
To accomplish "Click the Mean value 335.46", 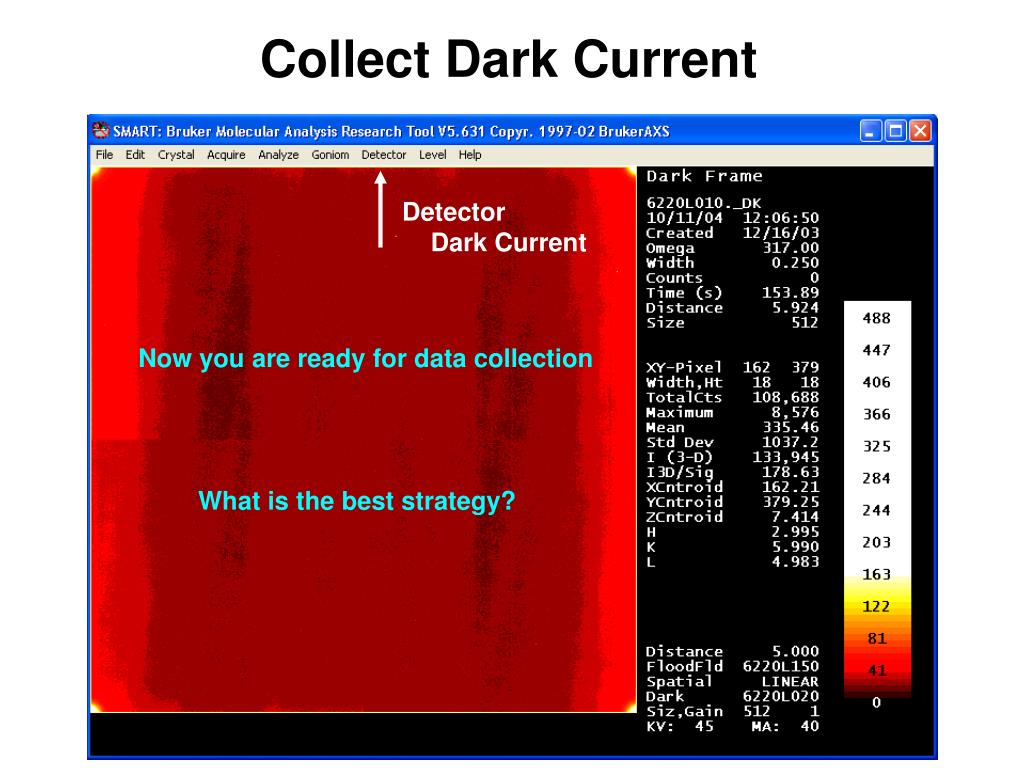I will [x=791, y=427].
